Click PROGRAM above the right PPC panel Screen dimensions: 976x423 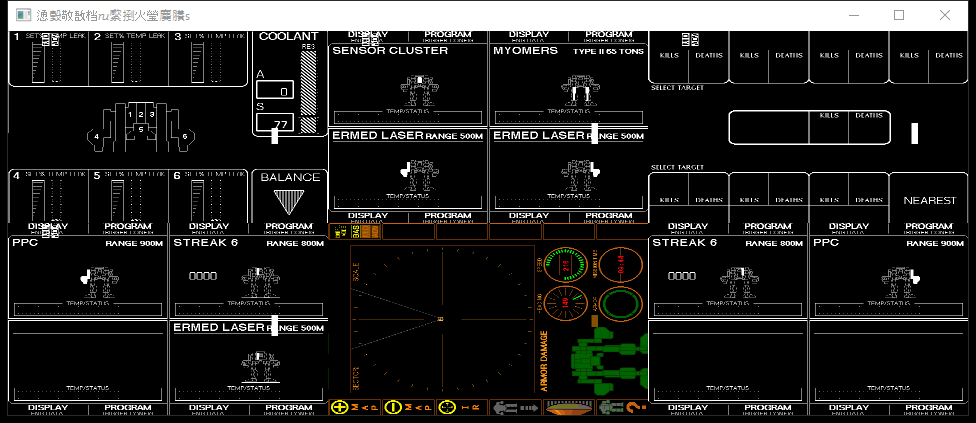(929, 226)
